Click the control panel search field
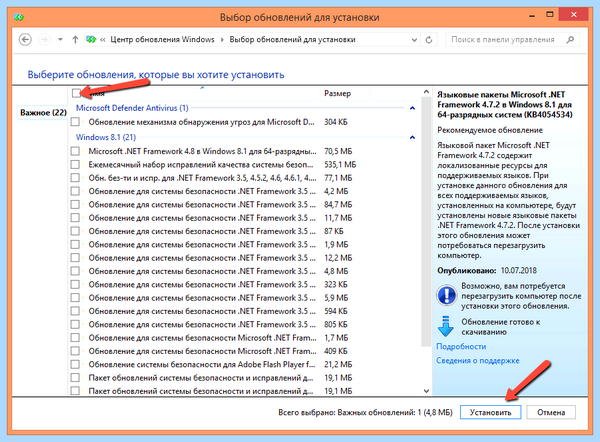The height and width of the screenshot is (442, 600). coord(512,39)
